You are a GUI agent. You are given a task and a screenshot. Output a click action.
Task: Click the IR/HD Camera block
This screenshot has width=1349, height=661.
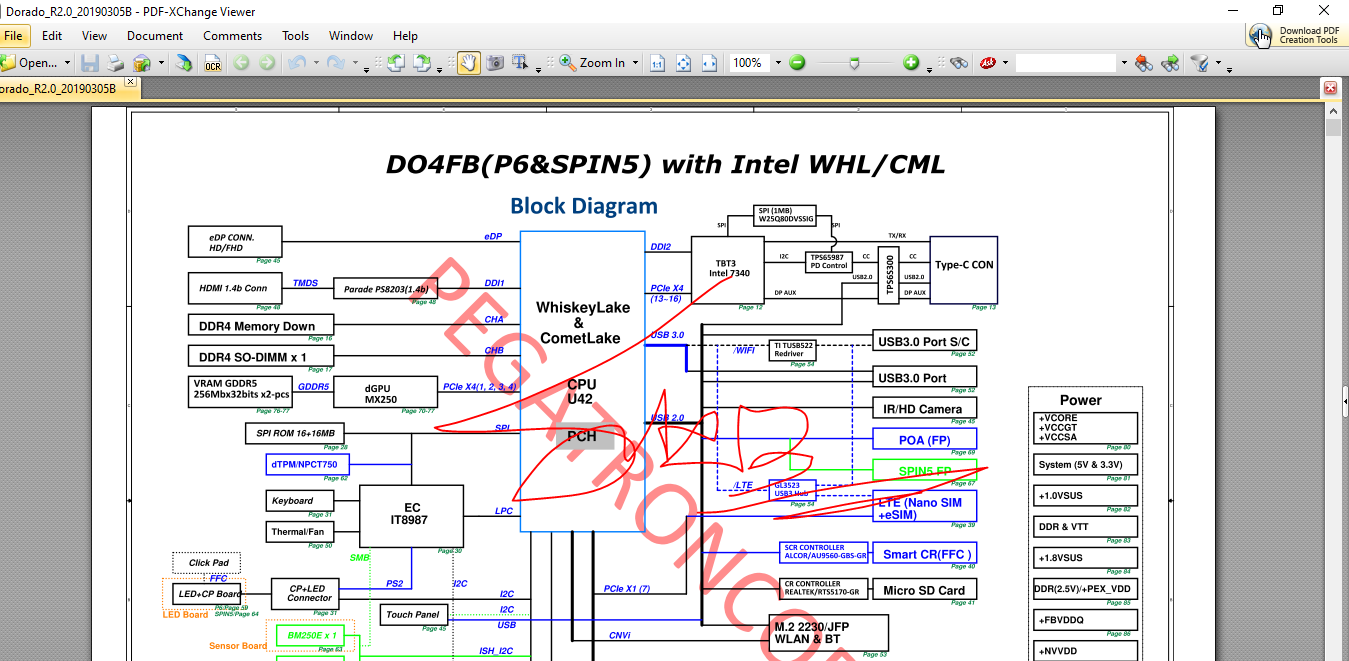923,408
